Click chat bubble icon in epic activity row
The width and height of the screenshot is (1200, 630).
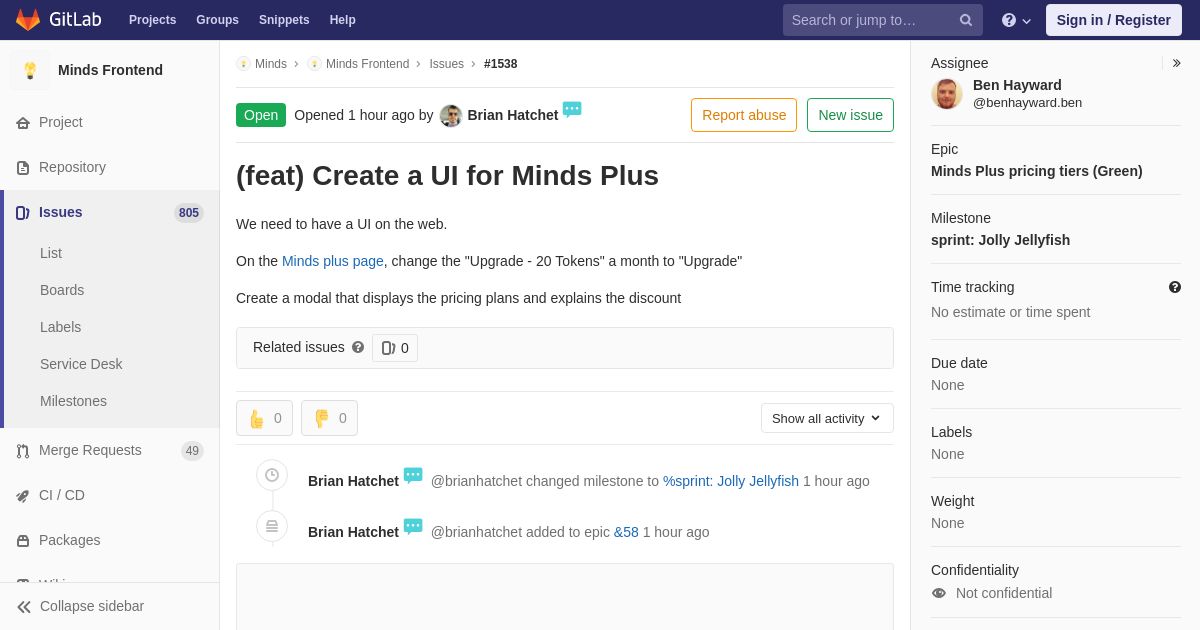pyautogui.click(x=413, y=526)
